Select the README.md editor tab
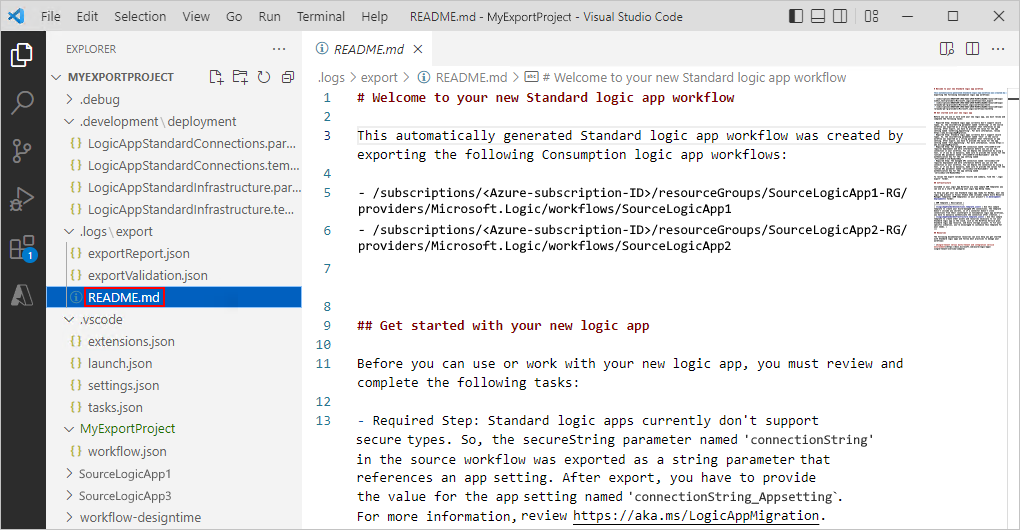Image resolution: width=1020 pixels, height=530 pixels. (x=367, y=49)
